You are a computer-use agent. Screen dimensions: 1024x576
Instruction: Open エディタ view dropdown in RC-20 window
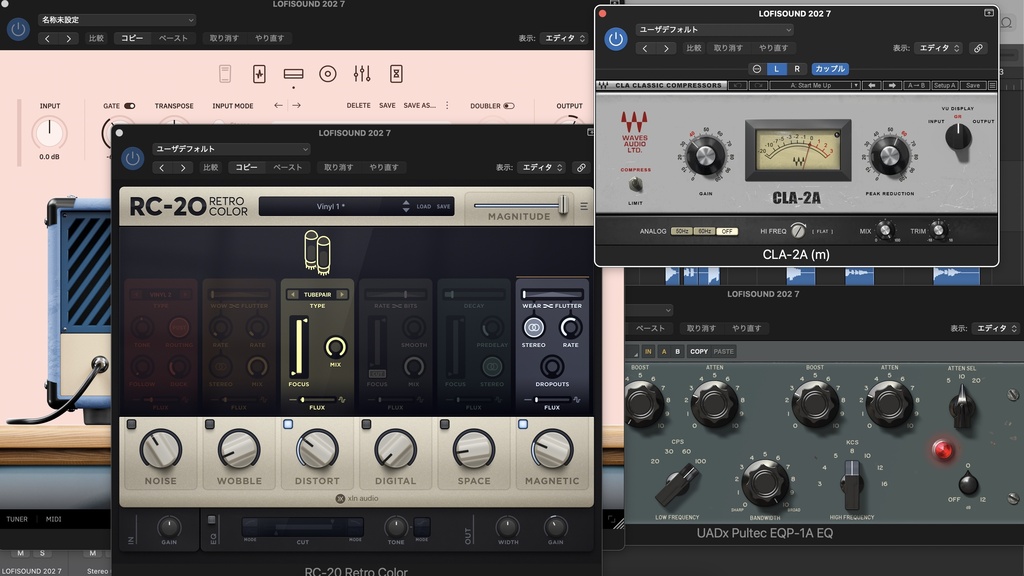coord(541,168)
